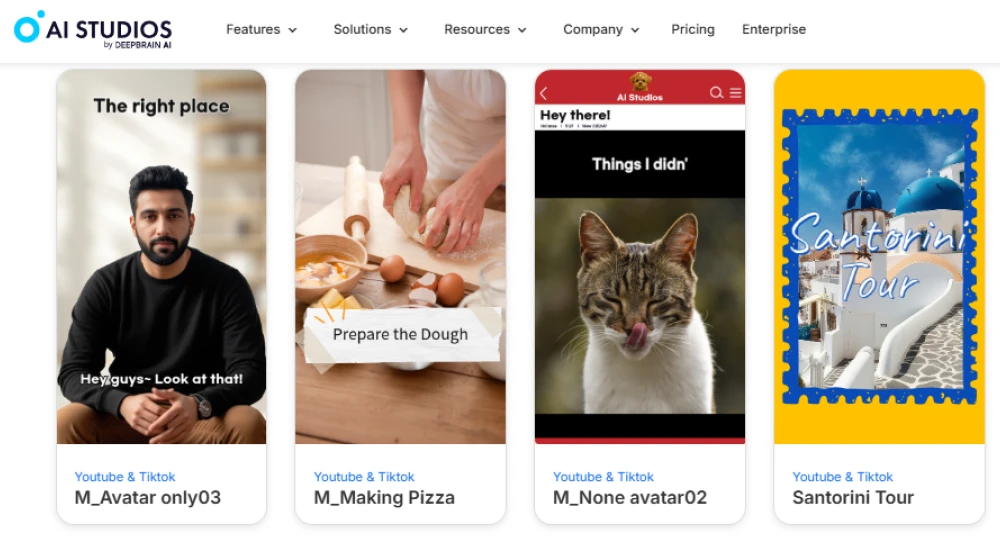Click the M_None avatar02 title
Viewport: 1000px width, 551px height.
(x=629, y=497)
